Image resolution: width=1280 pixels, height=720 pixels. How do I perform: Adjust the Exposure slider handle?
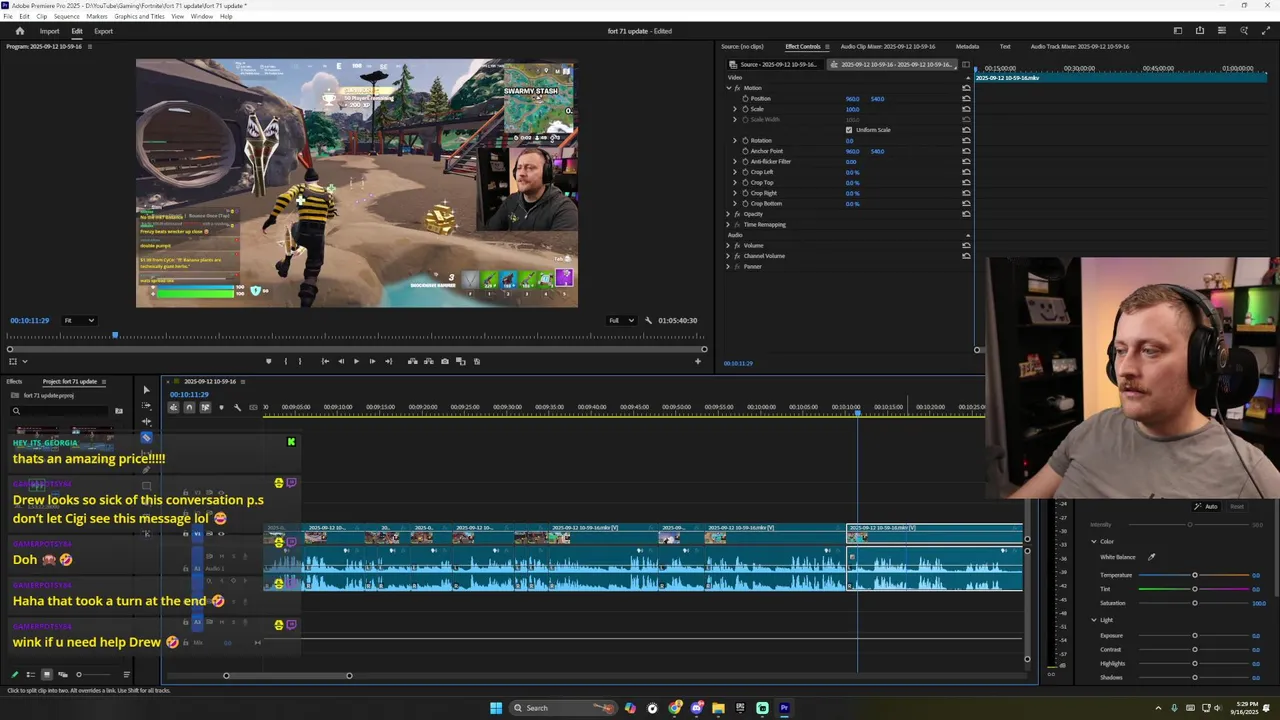[1194, 636]
